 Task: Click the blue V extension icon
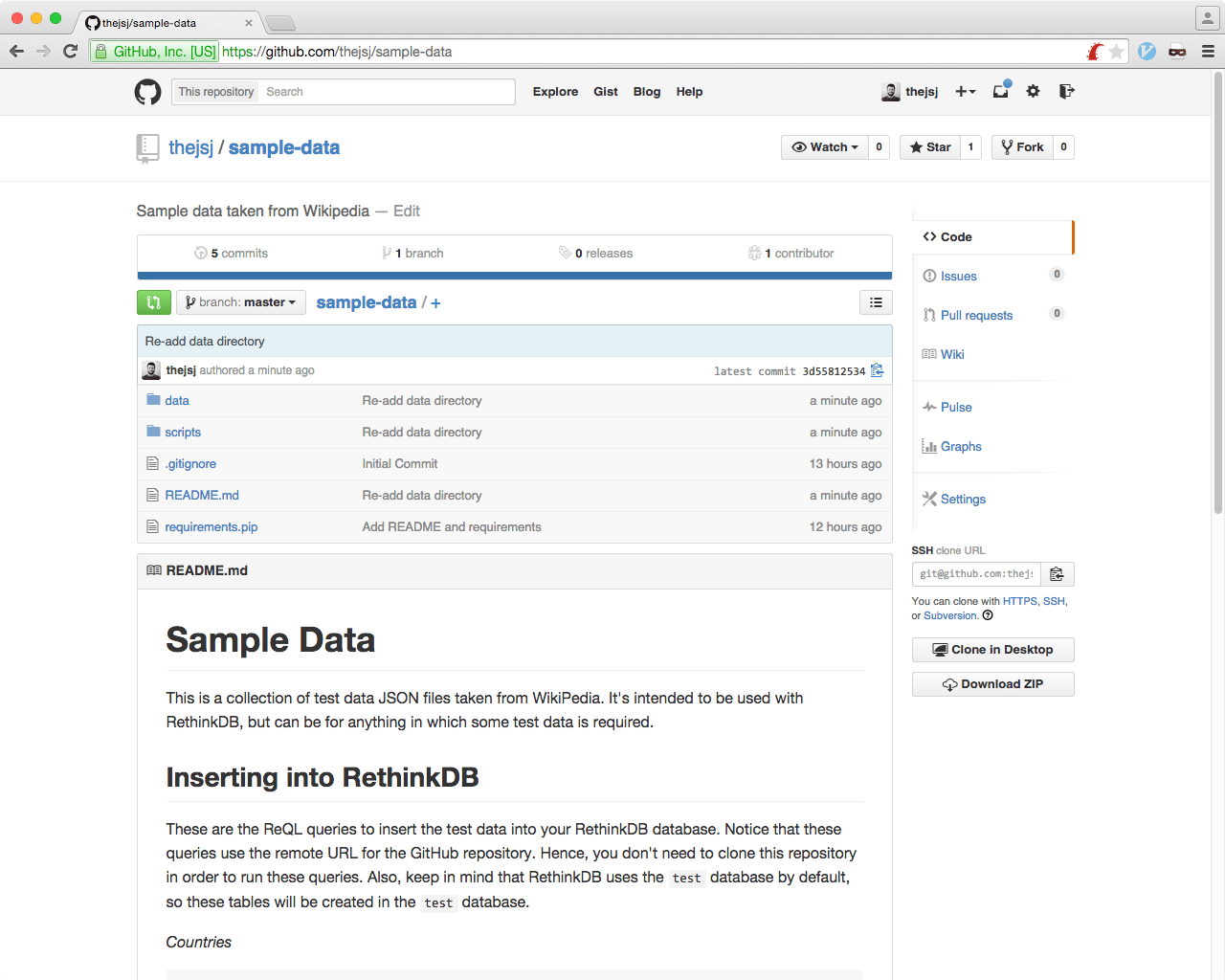(x=1147, y=52)
